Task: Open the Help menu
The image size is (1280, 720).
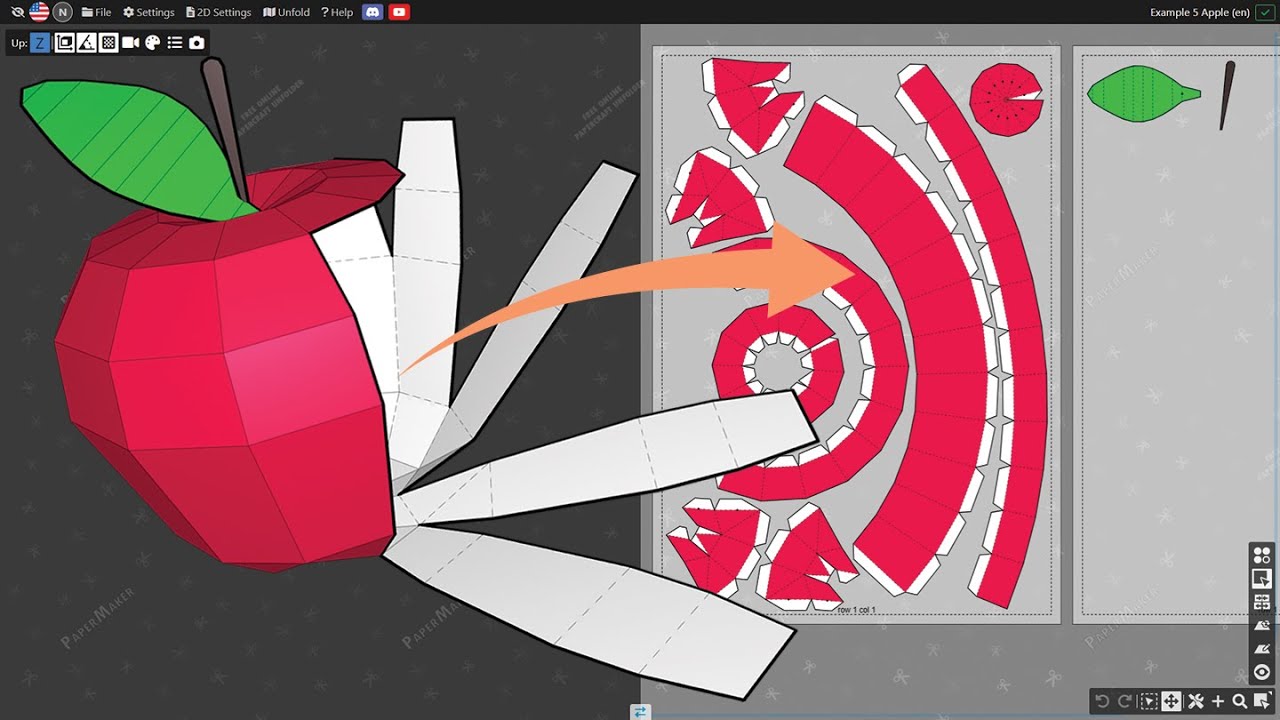Action: pyautogui.click(x=337, y=12)
